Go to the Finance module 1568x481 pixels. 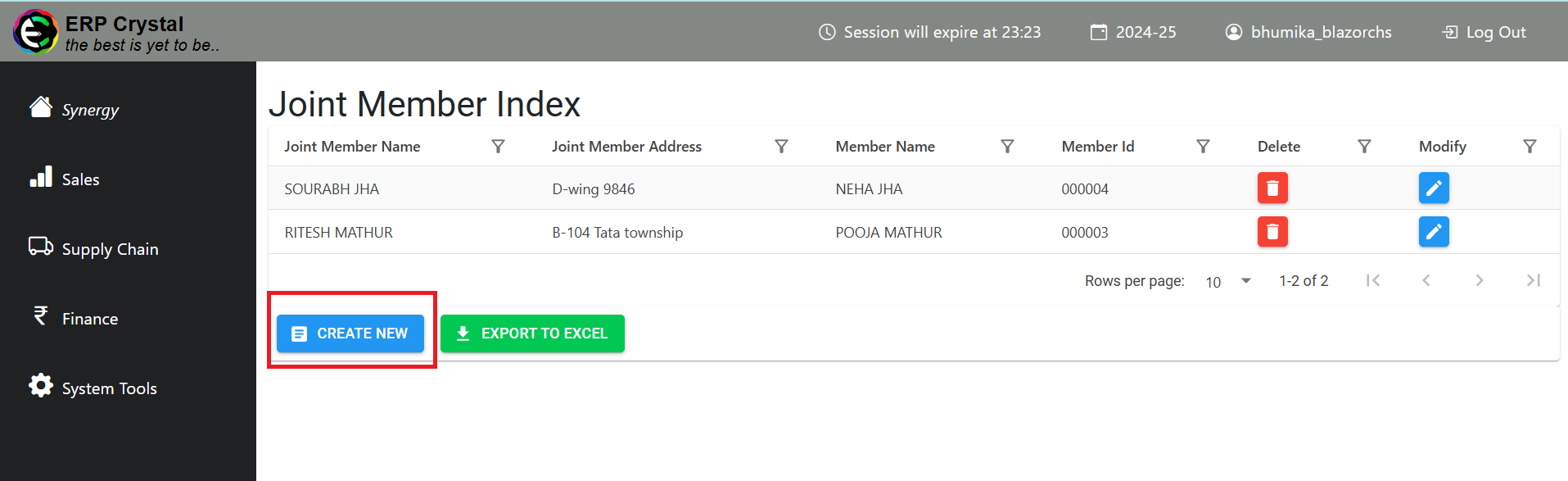[89, 319]
